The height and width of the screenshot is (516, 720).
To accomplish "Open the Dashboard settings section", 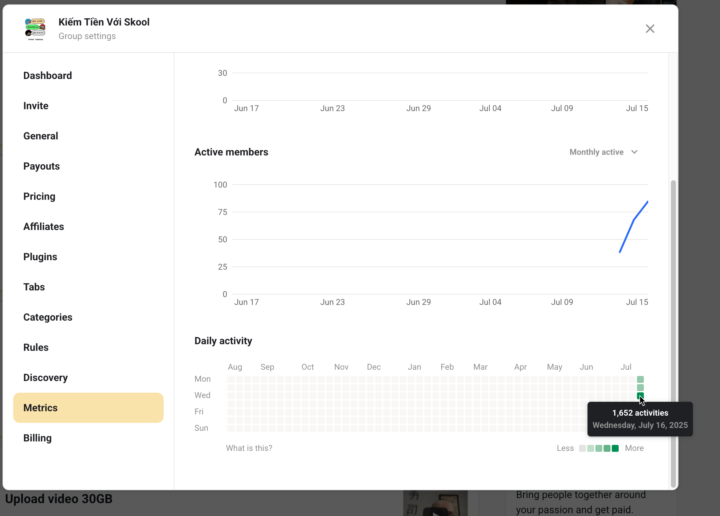I will [48, 76].
